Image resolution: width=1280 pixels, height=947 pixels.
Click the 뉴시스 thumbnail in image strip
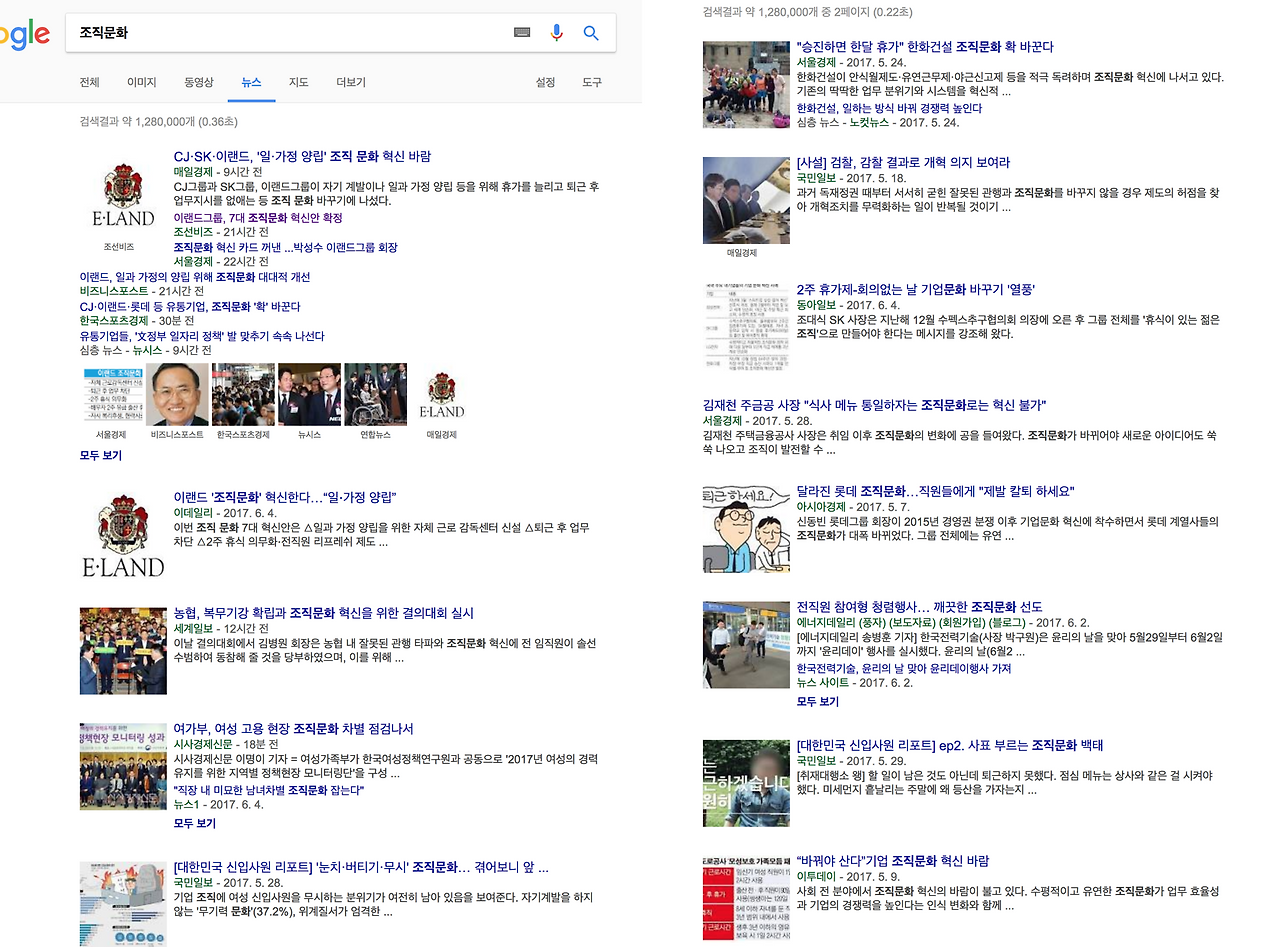click(310, 395)
